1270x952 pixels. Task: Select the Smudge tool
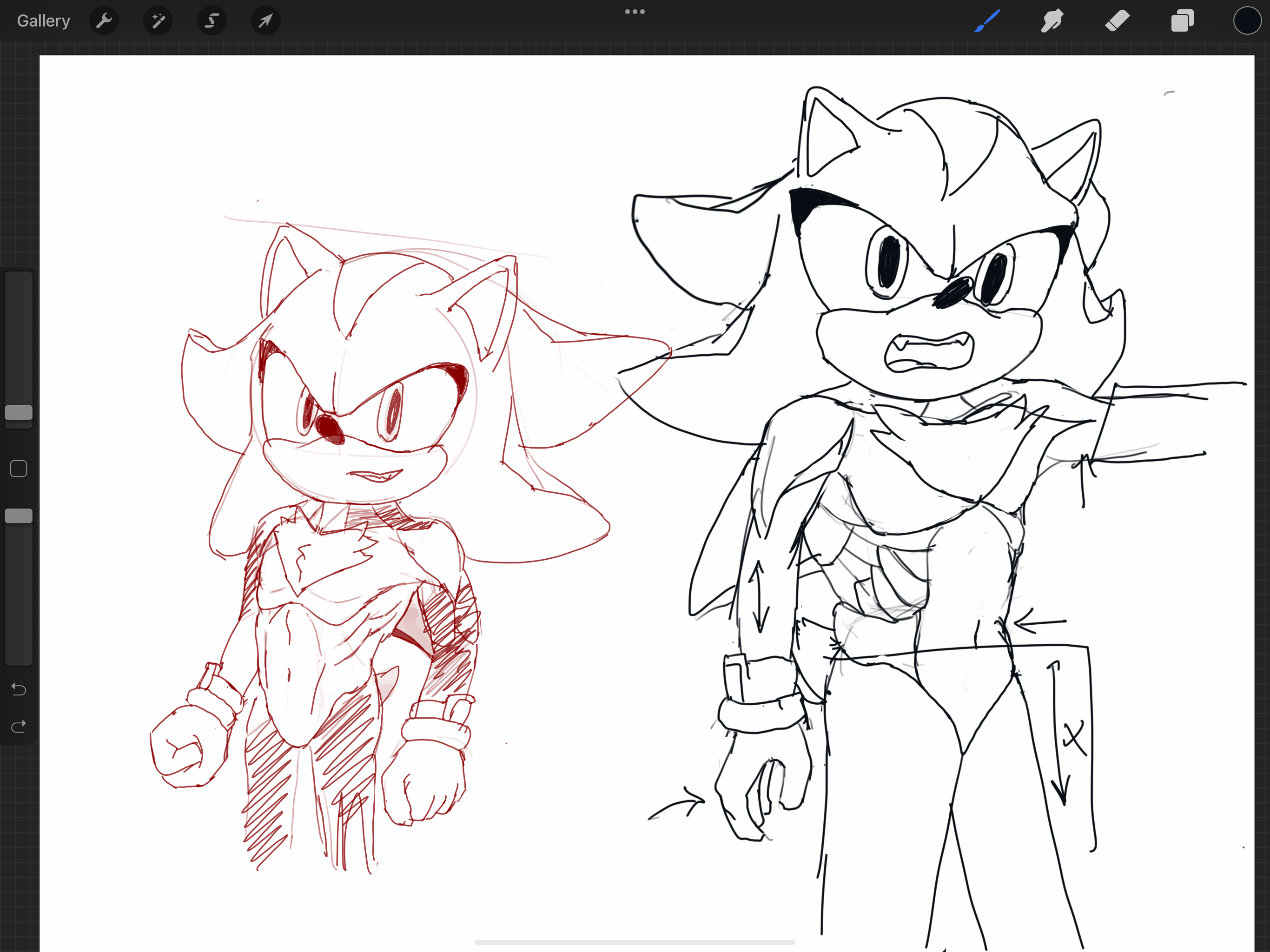click(x=1052, y=21)
